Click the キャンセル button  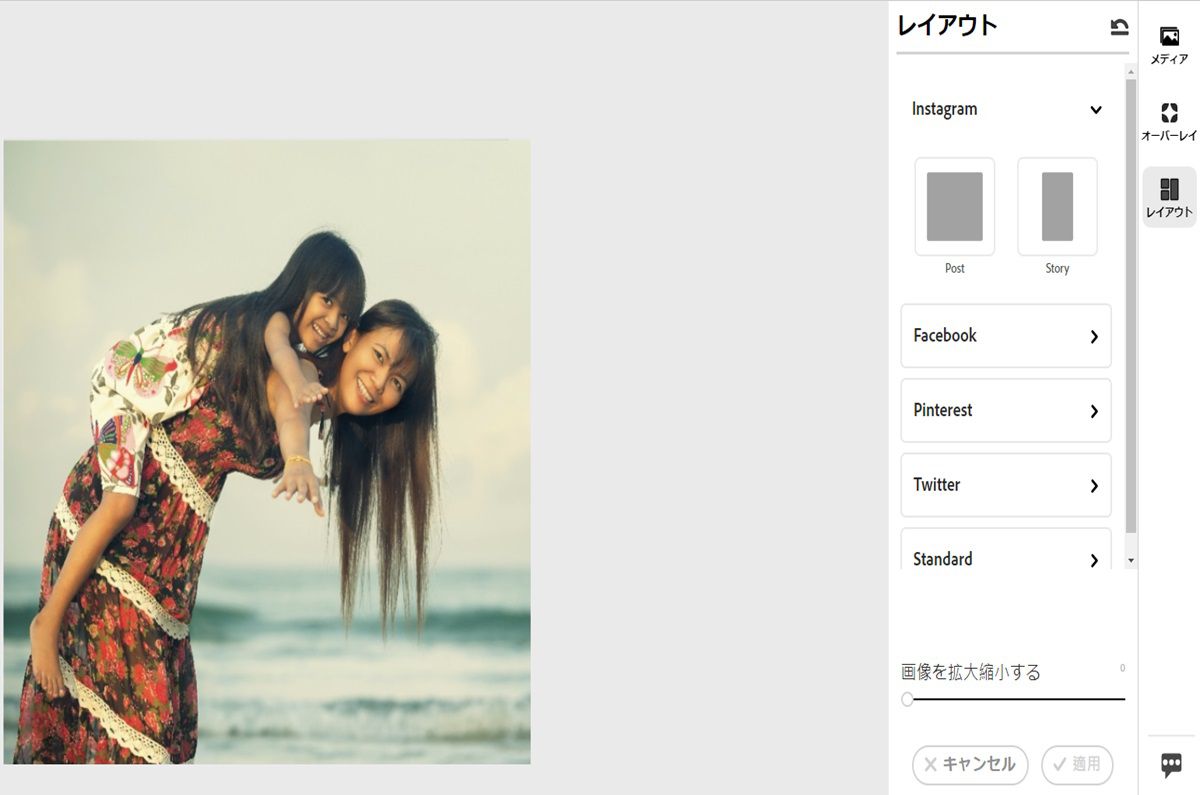pos(970,765)
